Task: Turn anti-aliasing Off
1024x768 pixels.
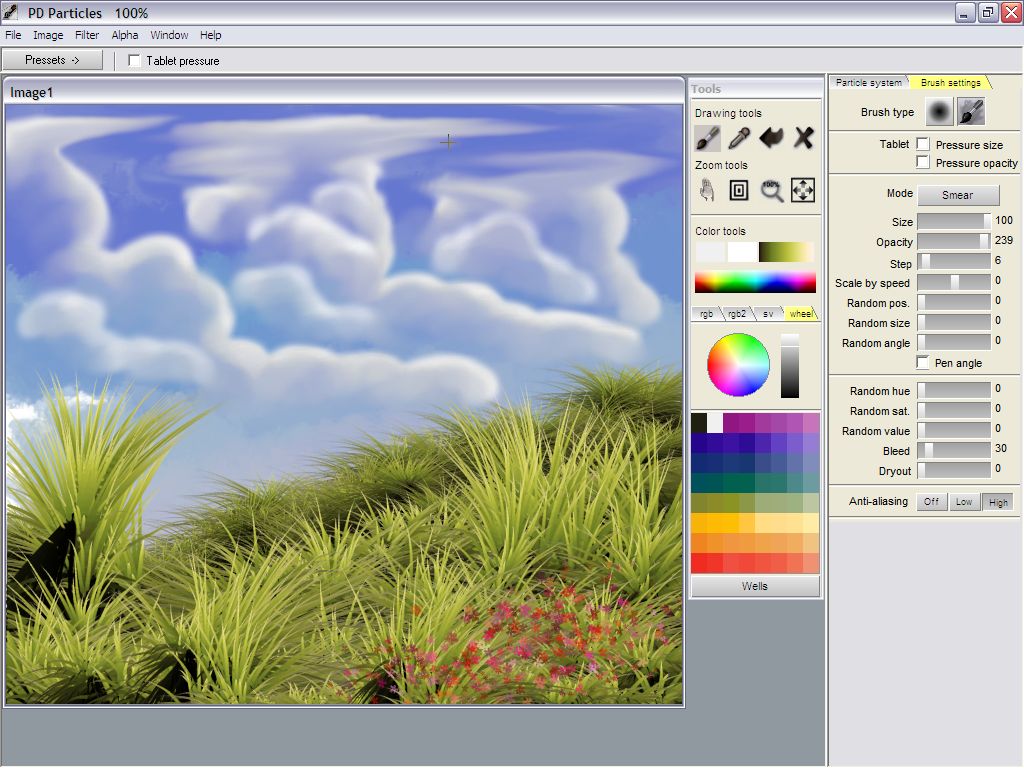Action: coord(931,502)
